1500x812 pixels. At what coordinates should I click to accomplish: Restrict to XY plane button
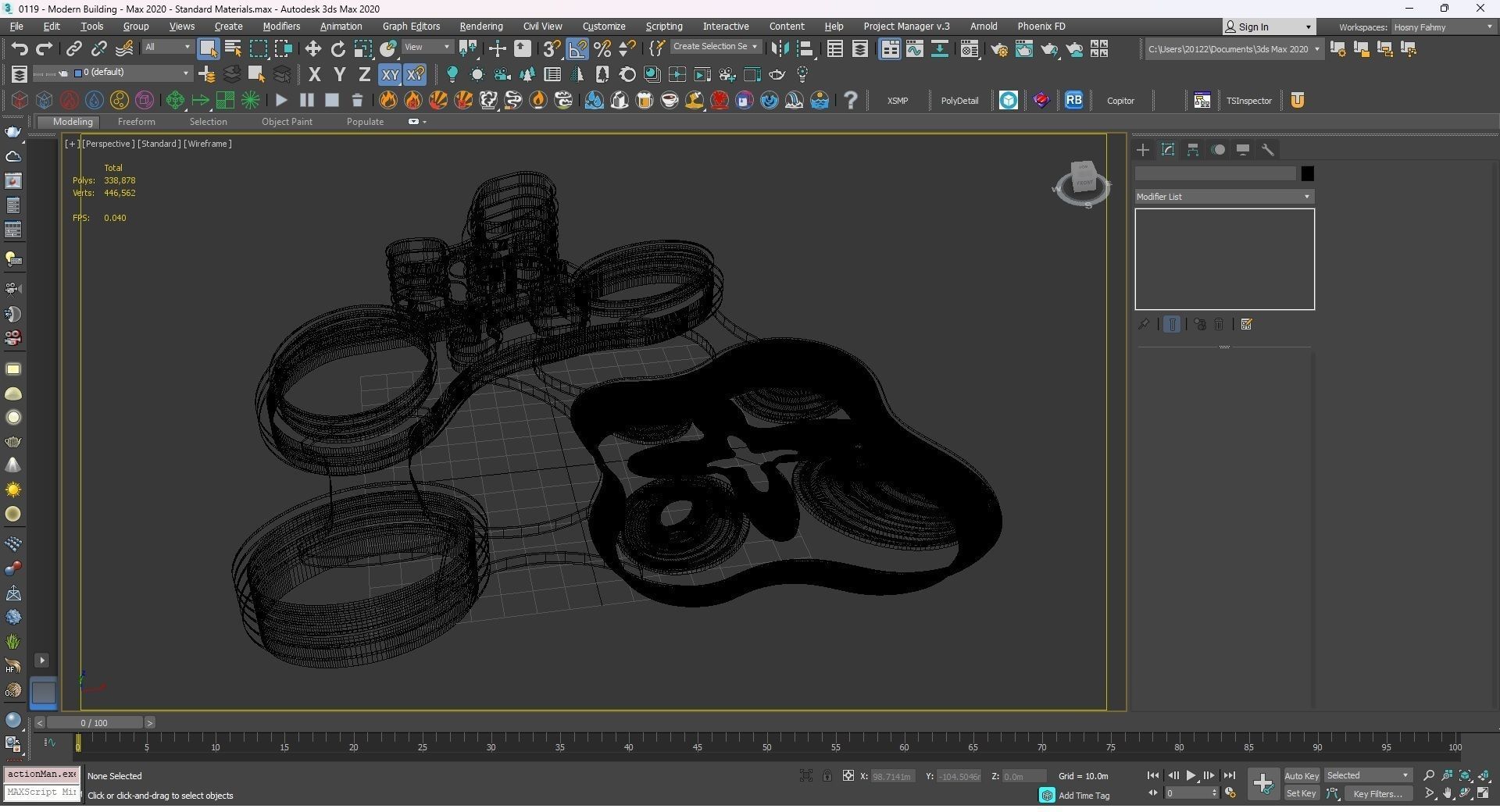click(x=390, y=75)
